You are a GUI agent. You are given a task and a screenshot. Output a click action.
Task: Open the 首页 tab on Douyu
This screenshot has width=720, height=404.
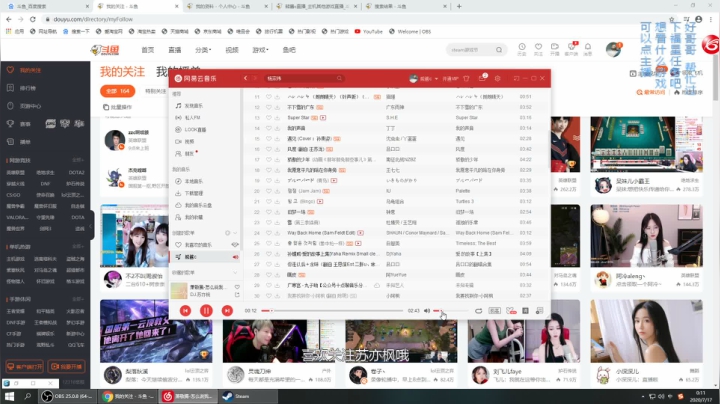coord(148,50)
